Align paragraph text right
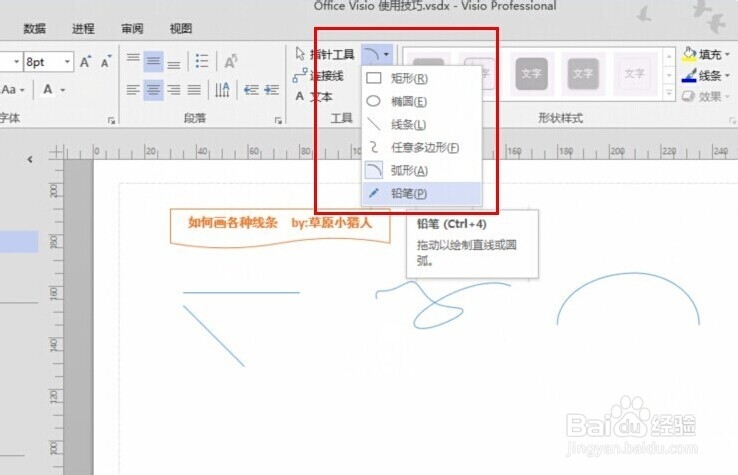The height and width of the screenshot is (475, 738). point(174,90)
